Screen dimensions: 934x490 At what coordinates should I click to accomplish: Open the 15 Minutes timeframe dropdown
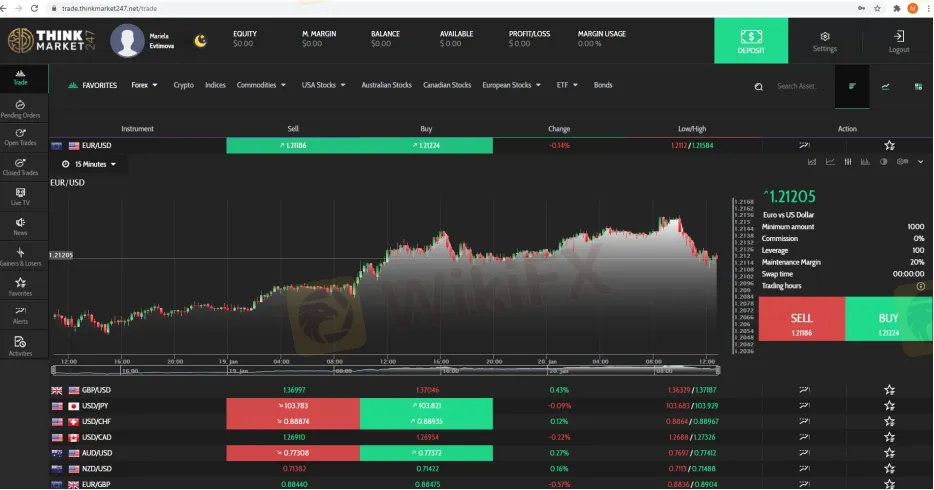(89, 163)
